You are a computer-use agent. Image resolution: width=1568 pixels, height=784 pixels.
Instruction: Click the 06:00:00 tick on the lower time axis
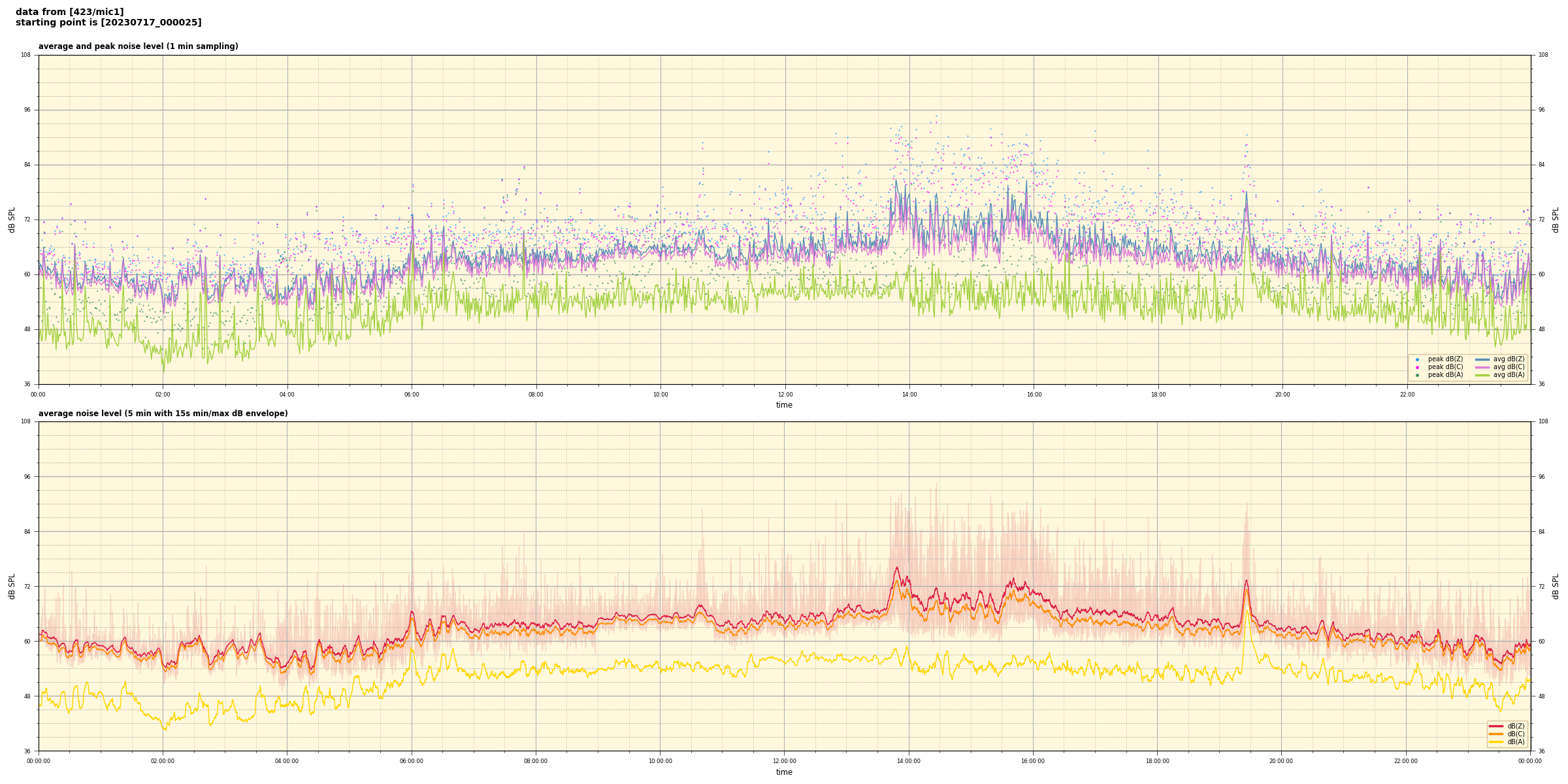tap(412, 761)
